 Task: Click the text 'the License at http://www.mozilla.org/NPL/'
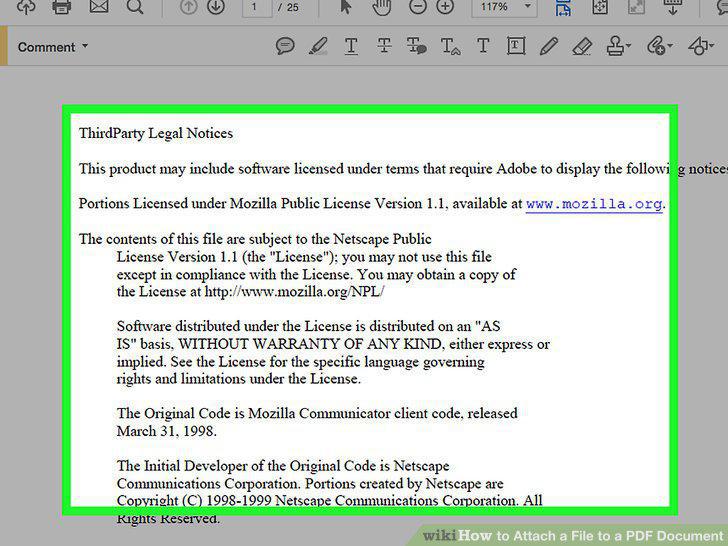(250, 292)
